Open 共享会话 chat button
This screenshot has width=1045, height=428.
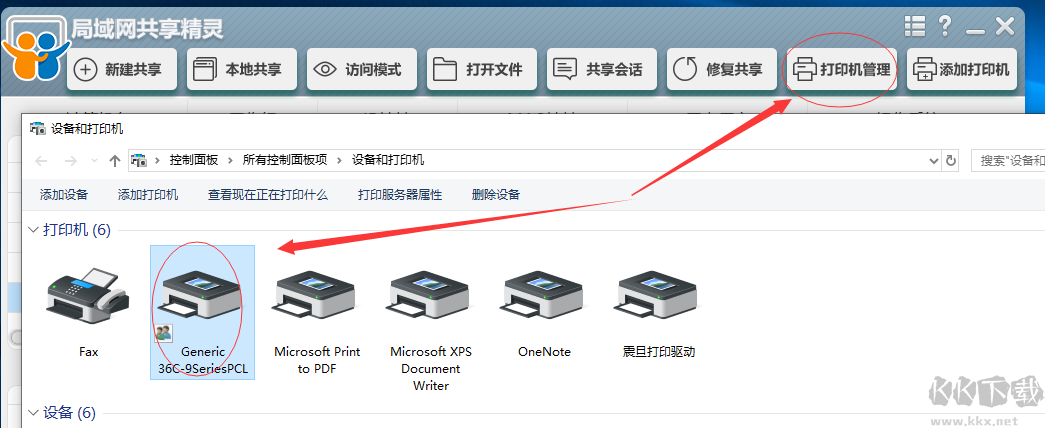point(602,69)
